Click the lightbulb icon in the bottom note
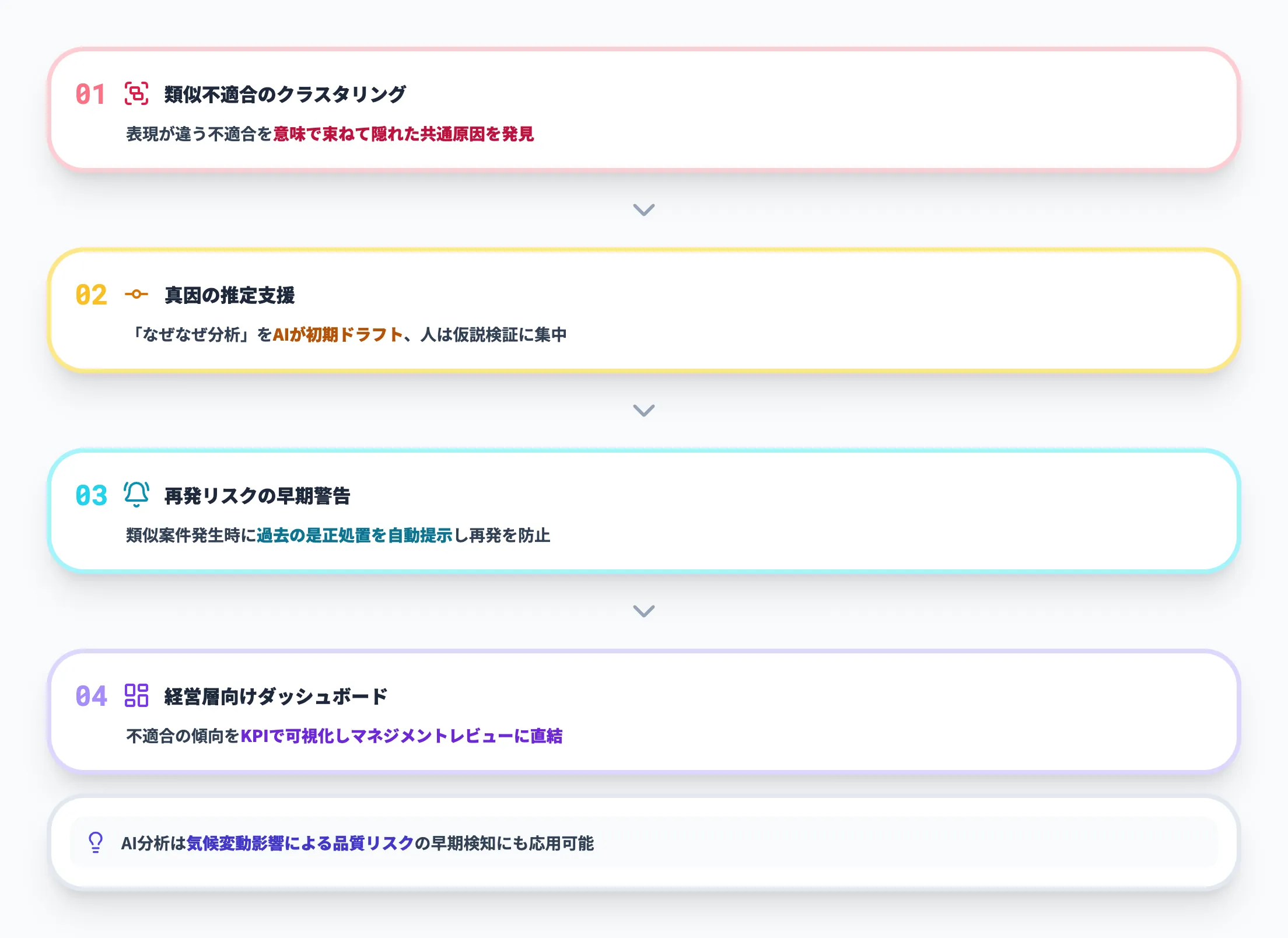The image size is (1288, 938). pos(94,843)
